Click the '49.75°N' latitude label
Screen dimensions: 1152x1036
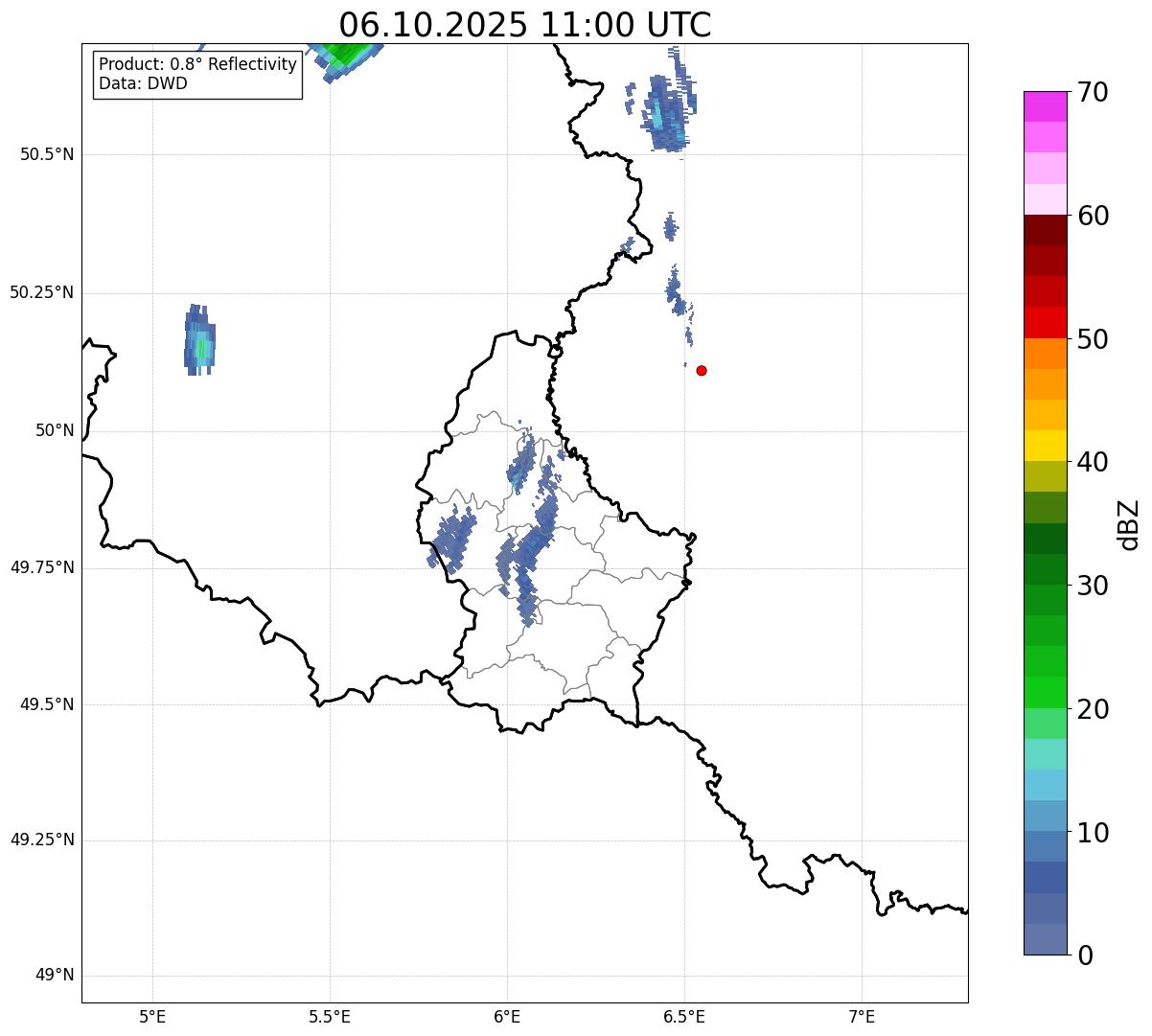[x=41, y=567]
